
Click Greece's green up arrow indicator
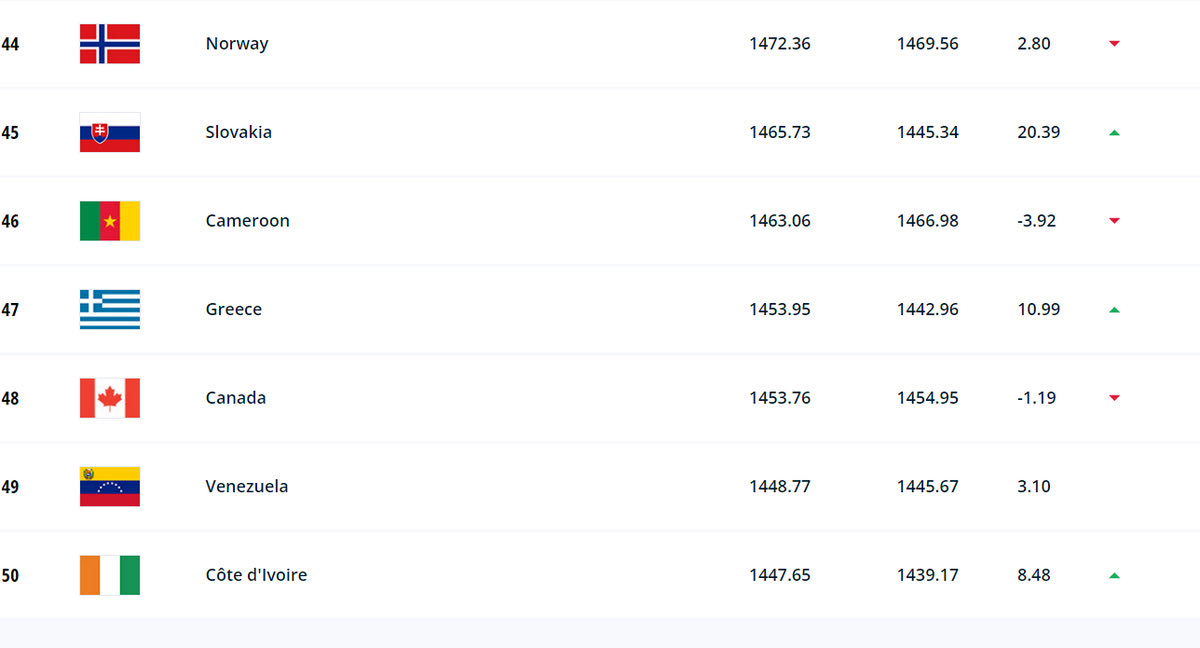[x=1114, y=310]
